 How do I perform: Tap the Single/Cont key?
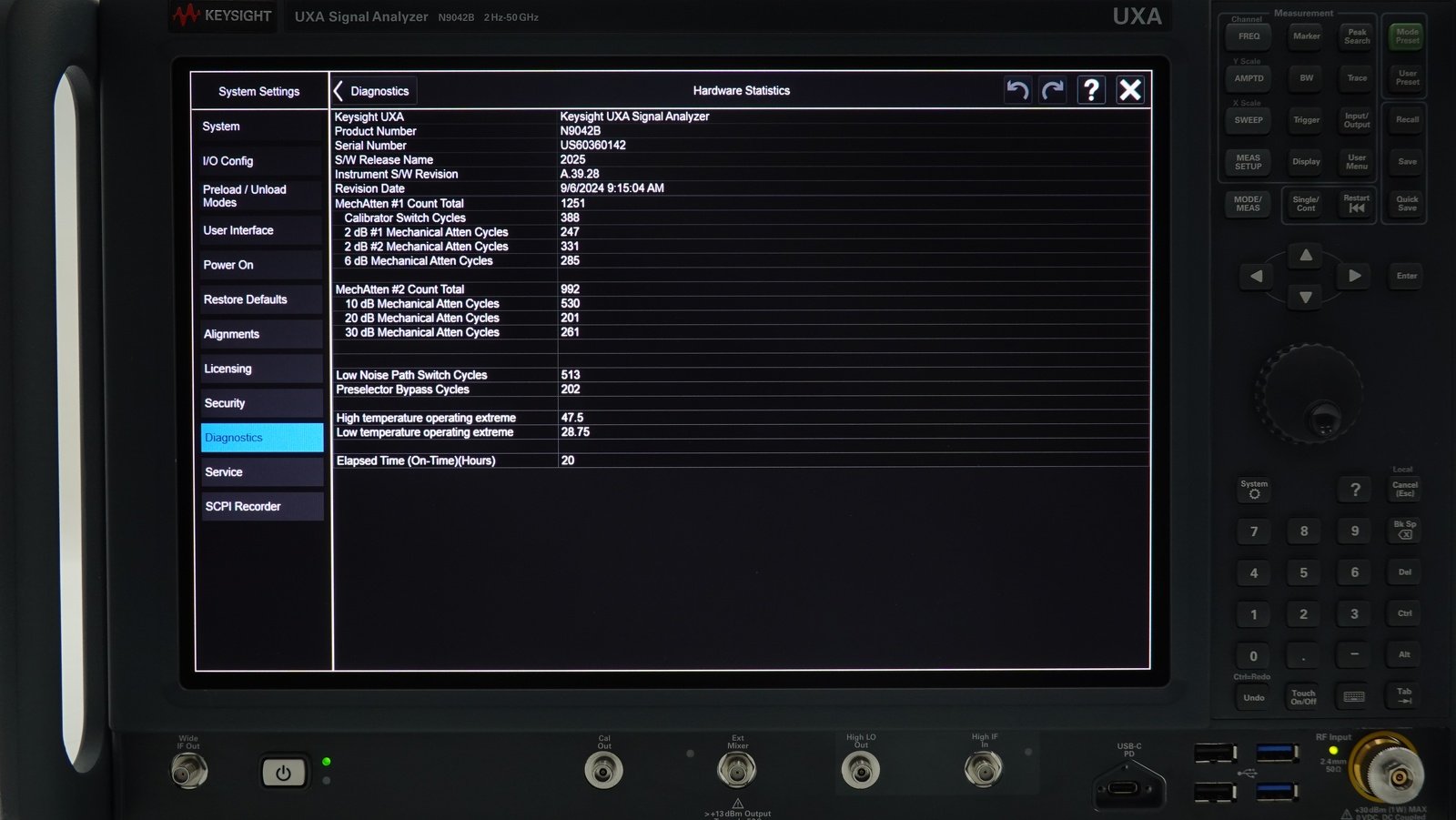click(1306, 204)
